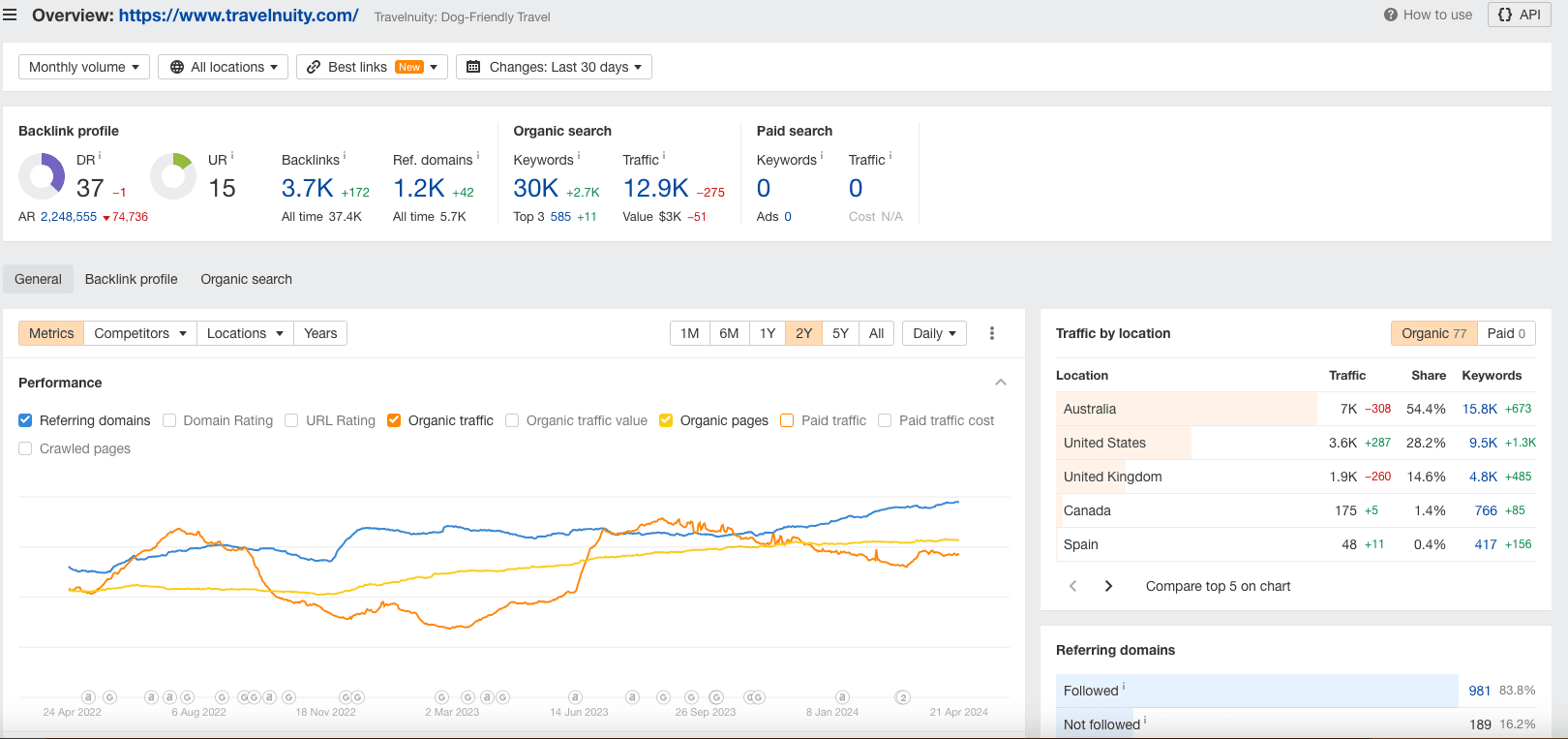Click the chain link icon in Best links
The image size is (1568, 739).
[314, 67]
